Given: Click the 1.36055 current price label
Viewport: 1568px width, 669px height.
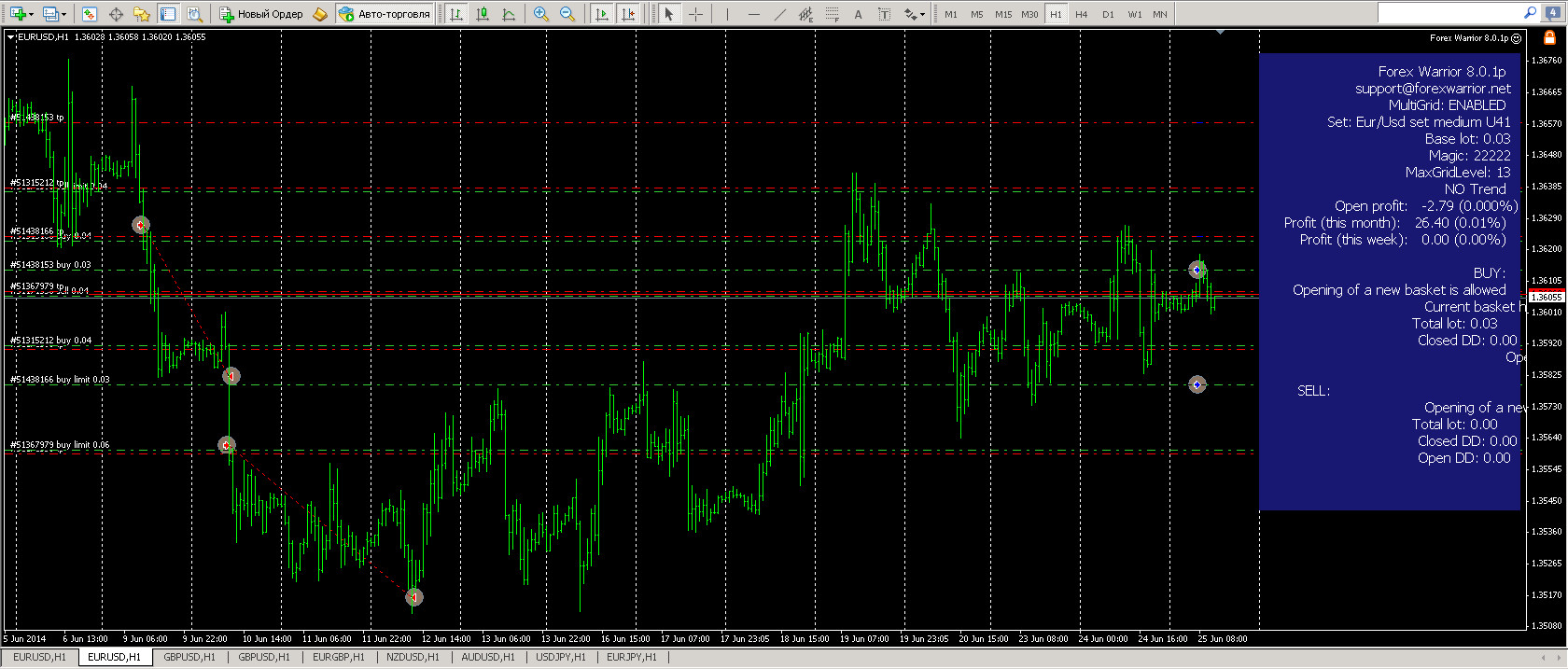Looking at the screenshot, I should tap(1547, 297).
